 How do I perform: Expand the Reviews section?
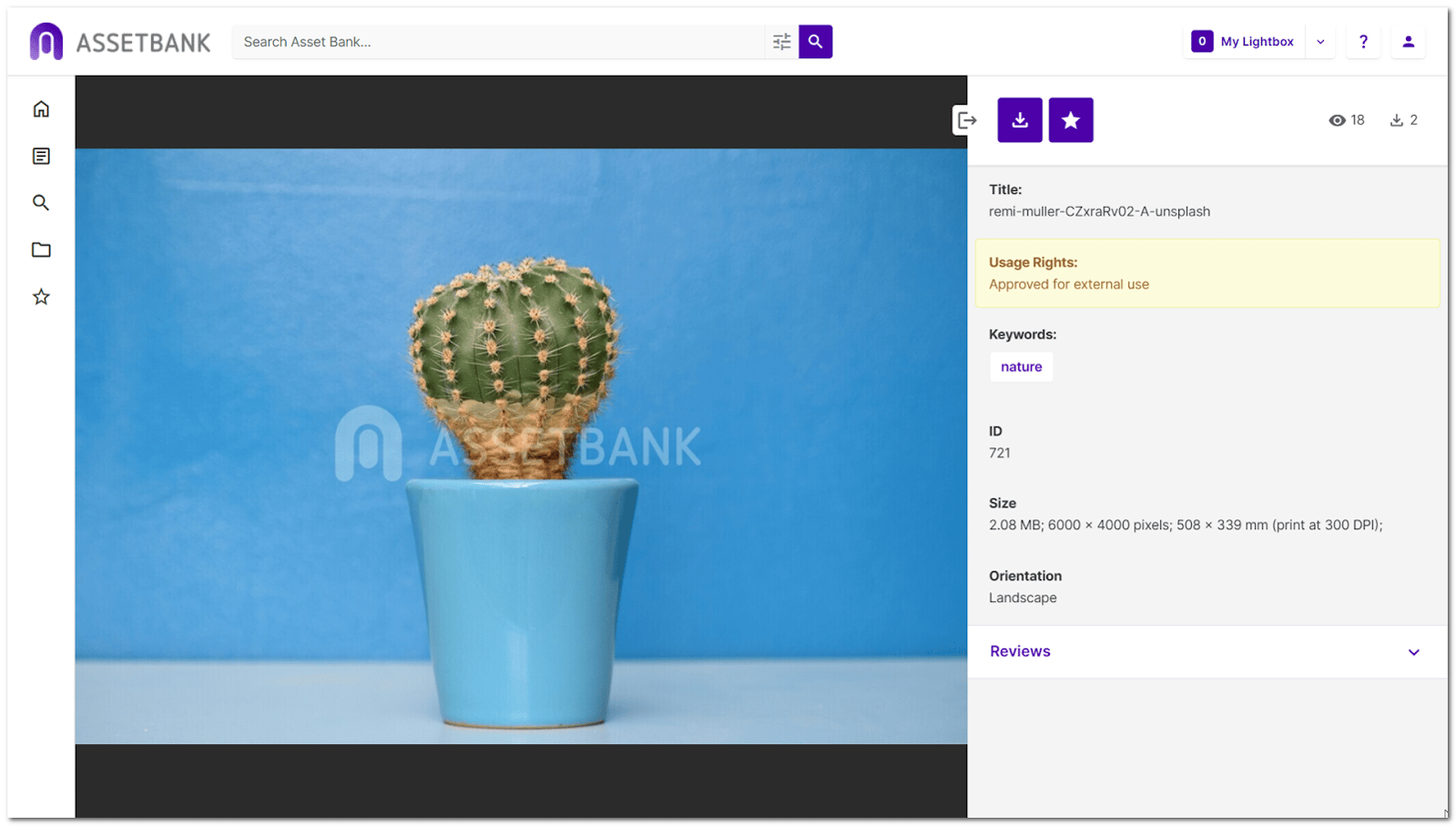[1020, 651]
